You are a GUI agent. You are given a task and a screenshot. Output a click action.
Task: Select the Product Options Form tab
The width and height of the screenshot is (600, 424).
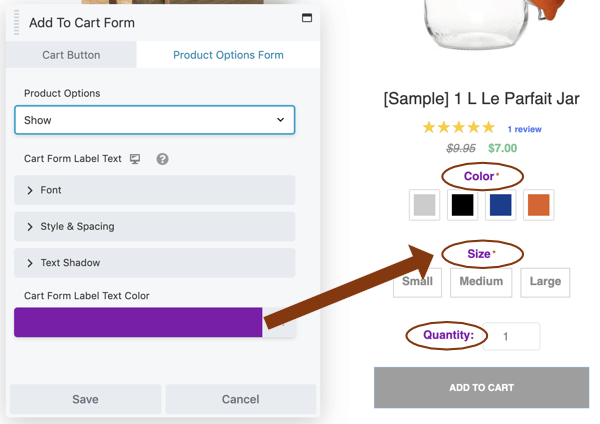pyautogui.click(x=228, y=55)
